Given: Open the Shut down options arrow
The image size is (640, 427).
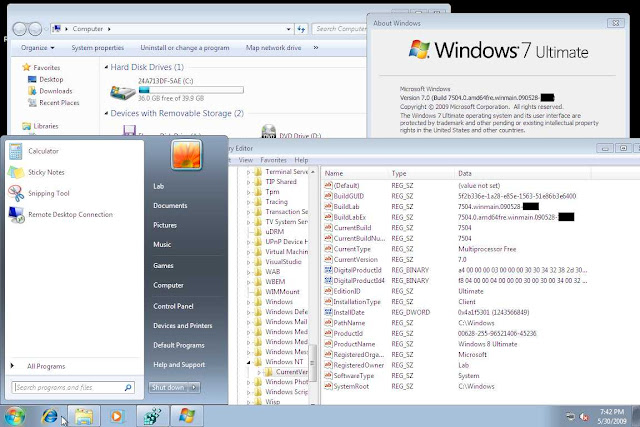Looking at the screenshot, I should [193, 387].
